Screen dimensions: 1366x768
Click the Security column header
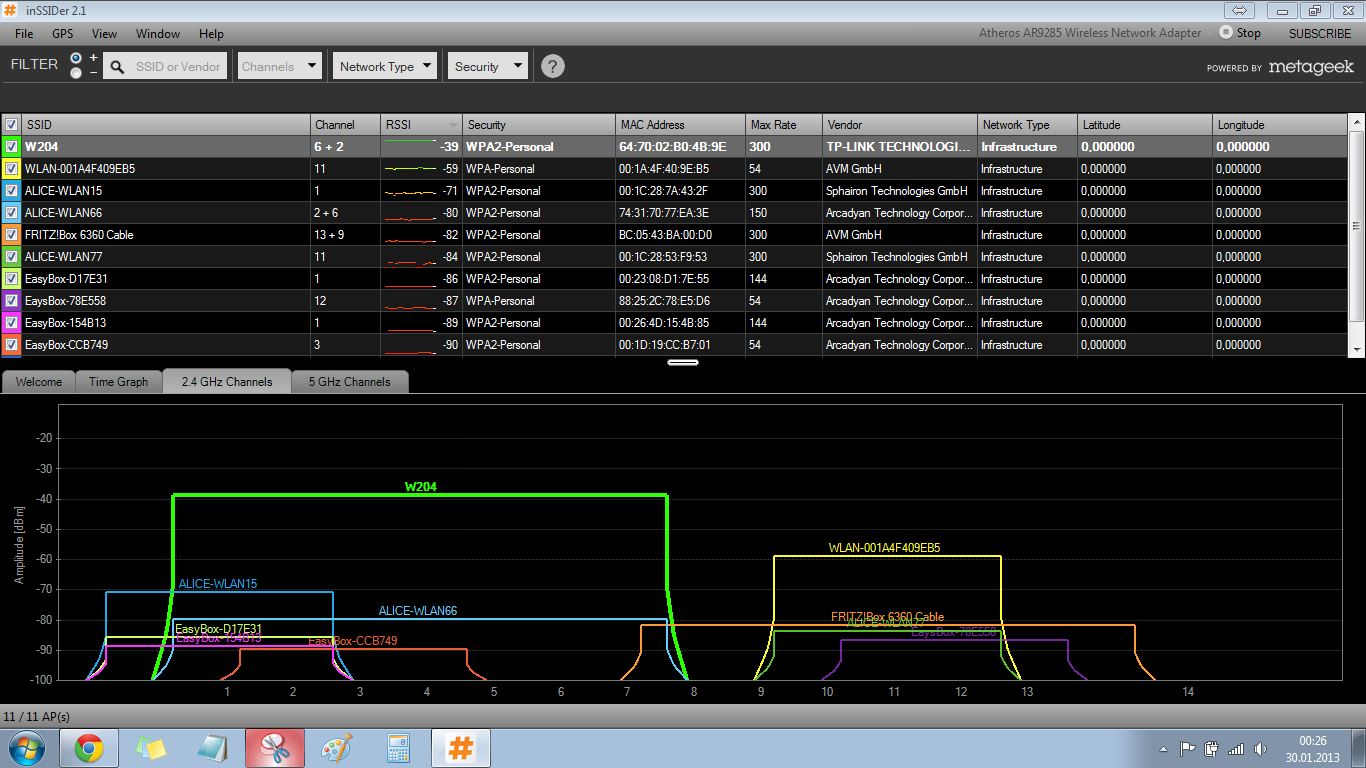[539, 125]
